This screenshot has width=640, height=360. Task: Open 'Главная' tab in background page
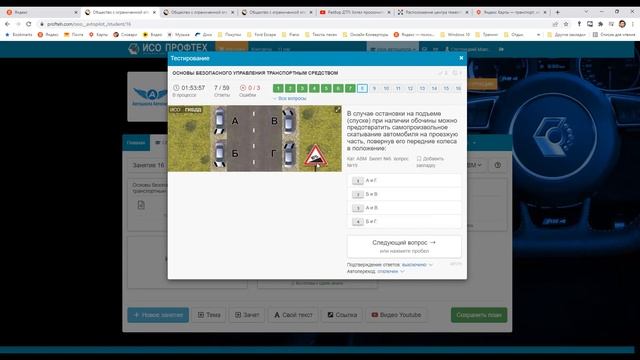click(136, 143)
